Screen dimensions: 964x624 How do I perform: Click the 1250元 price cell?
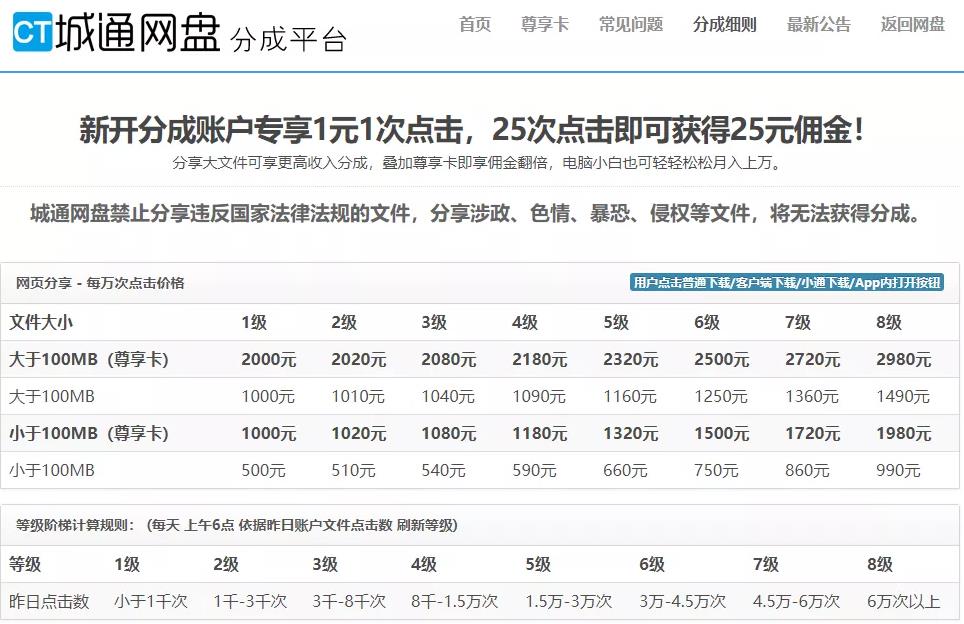(721, 397)
